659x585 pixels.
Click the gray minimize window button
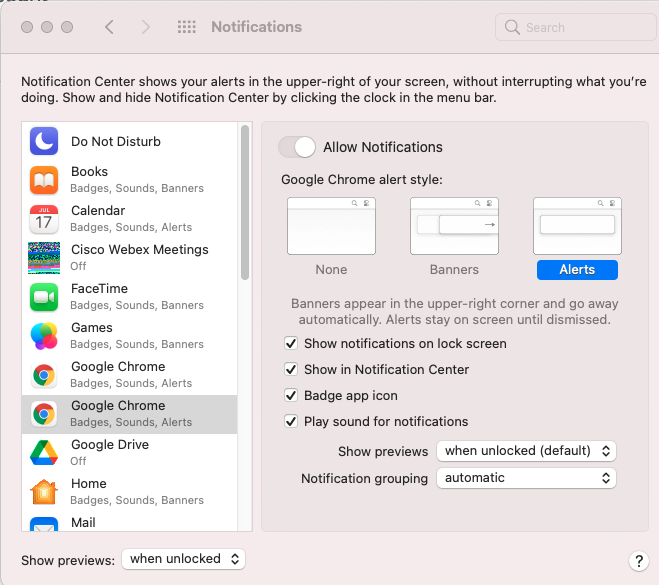47,27
